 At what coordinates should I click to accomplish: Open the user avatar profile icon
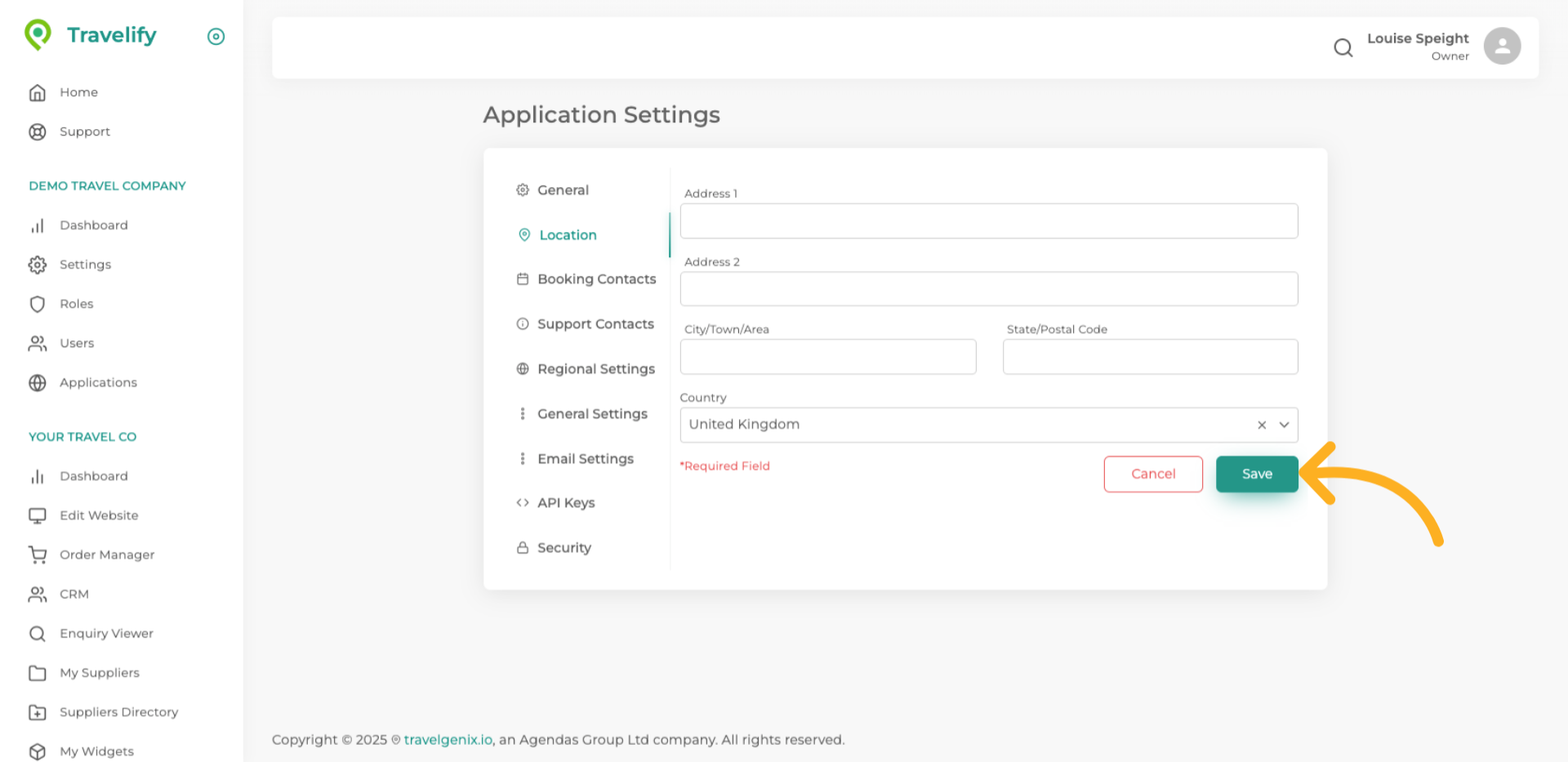coord(1502,47)
